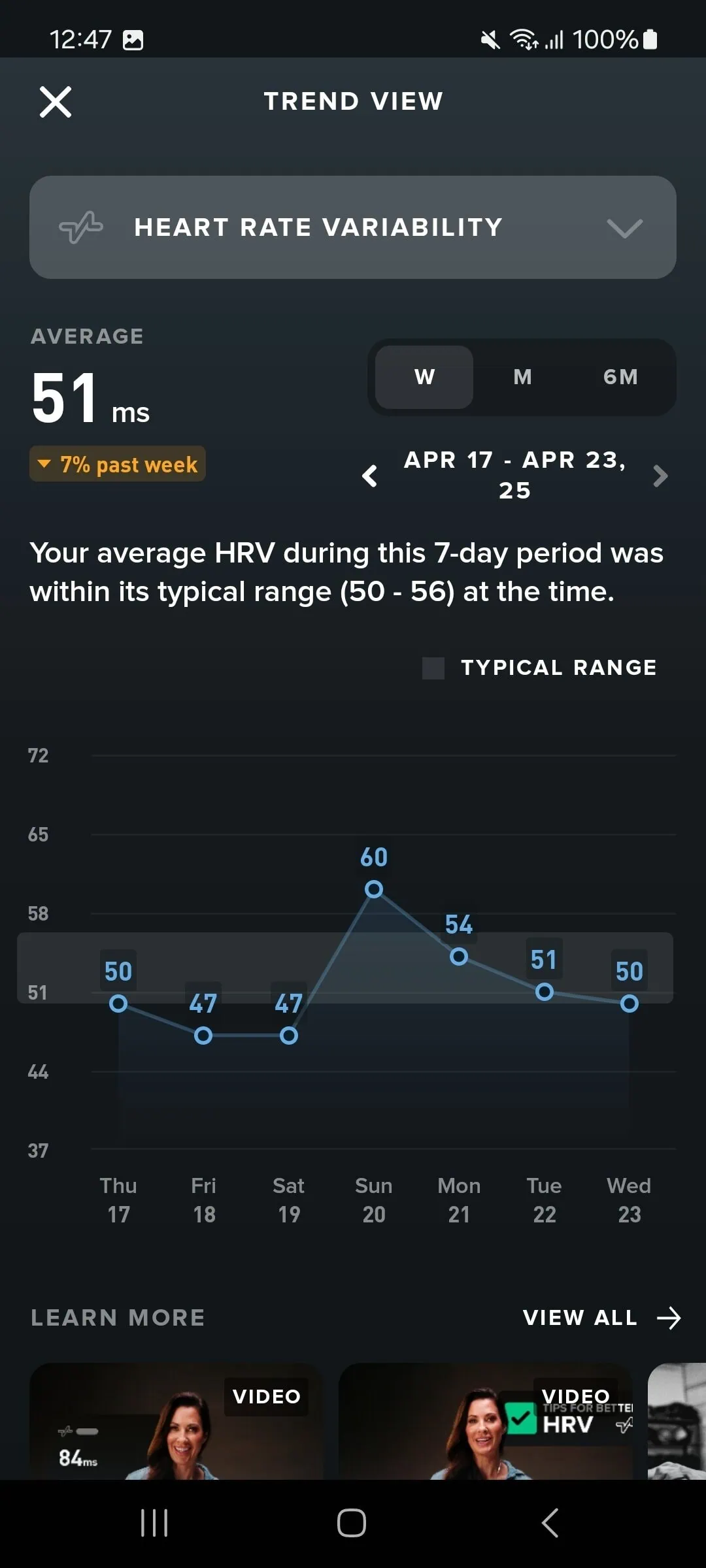Tap the Friday 47 data point
706x1568 pixels.
pyautogui.click(x=203, y=1036)
